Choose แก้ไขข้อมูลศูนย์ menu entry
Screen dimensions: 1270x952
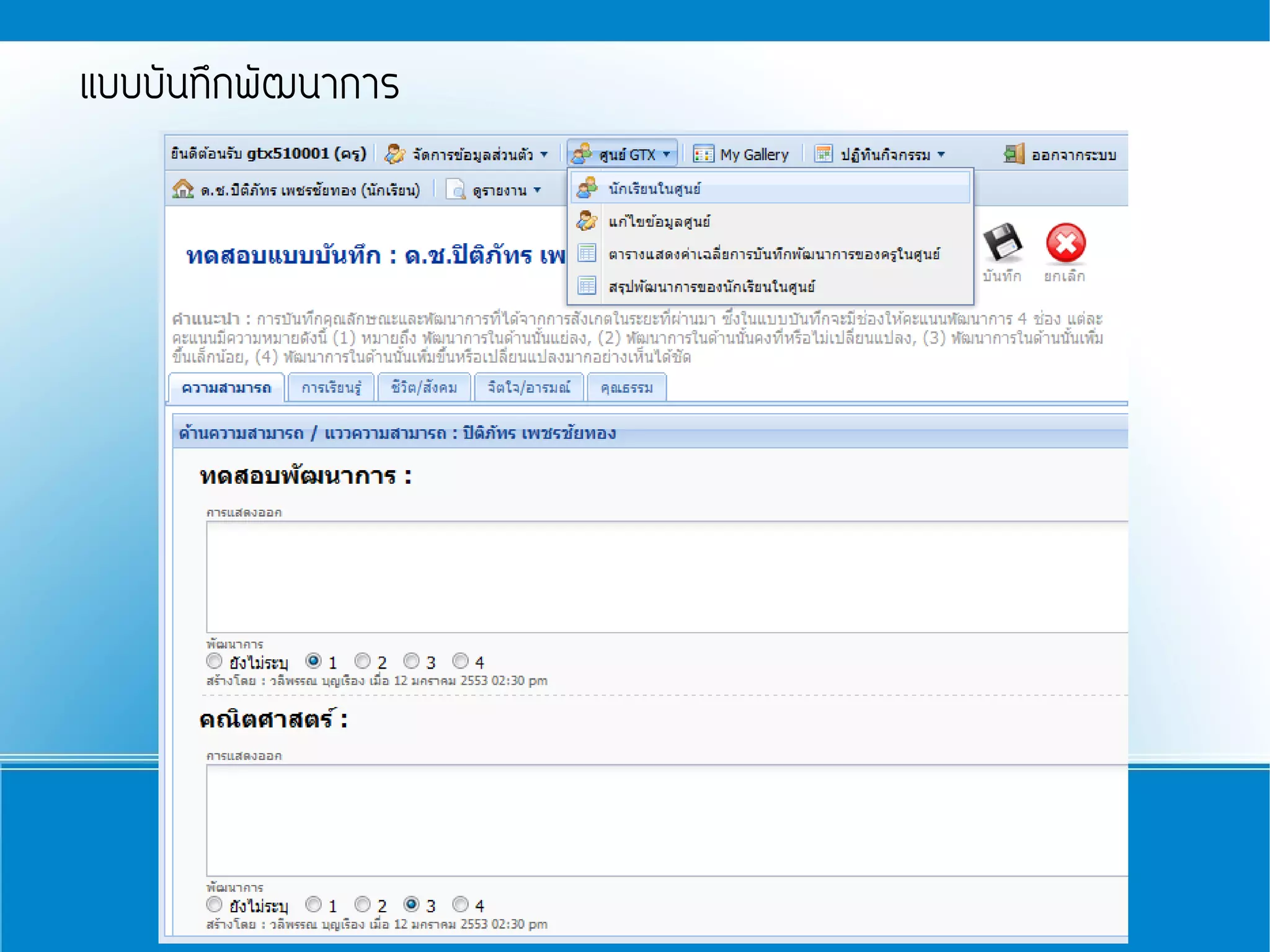coord(659,221)
